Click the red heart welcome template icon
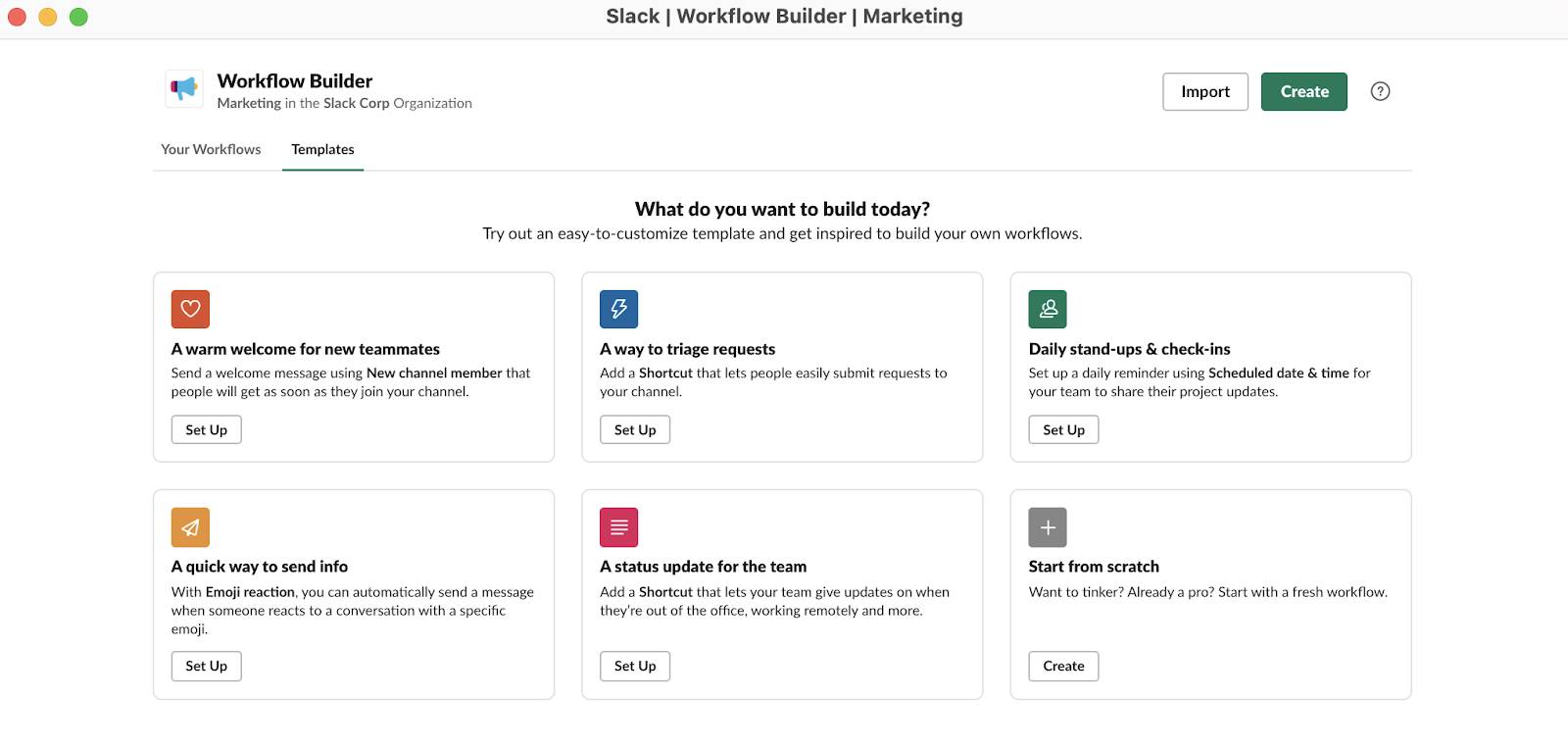 [190, 309]
